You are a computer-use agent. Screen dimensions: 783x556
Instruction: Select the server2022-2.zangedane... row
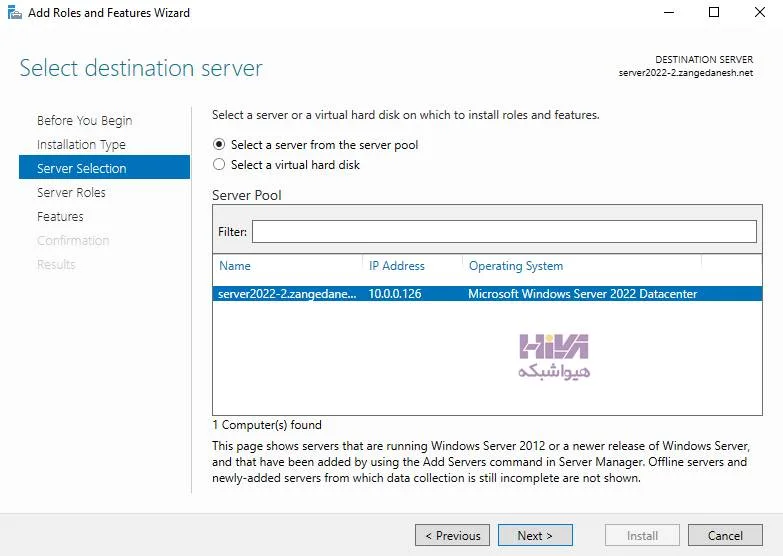pyautogui.click(x=487, y=294)
